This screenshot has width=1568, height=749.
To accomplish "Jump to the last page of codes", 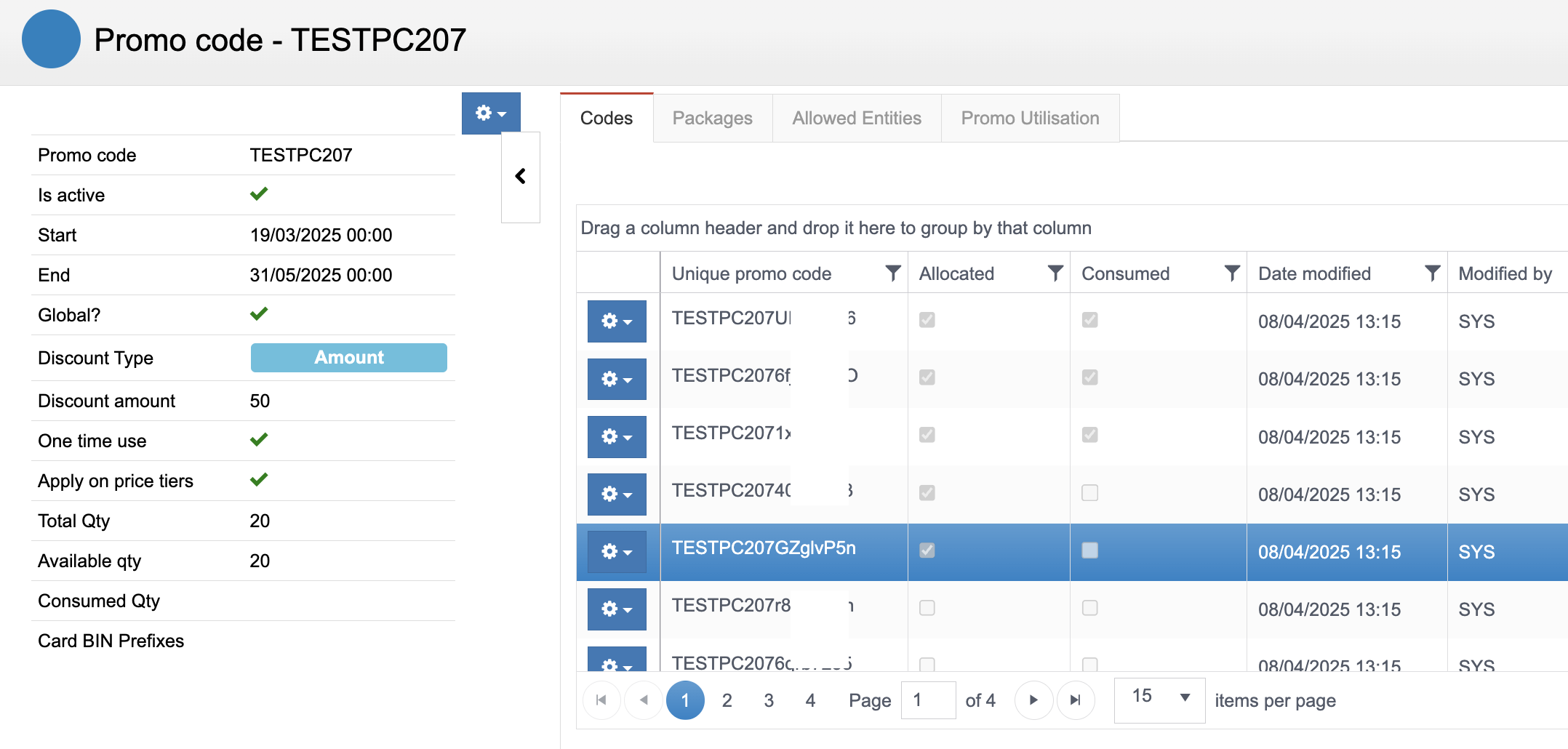I will click(x=1075, y=700).
